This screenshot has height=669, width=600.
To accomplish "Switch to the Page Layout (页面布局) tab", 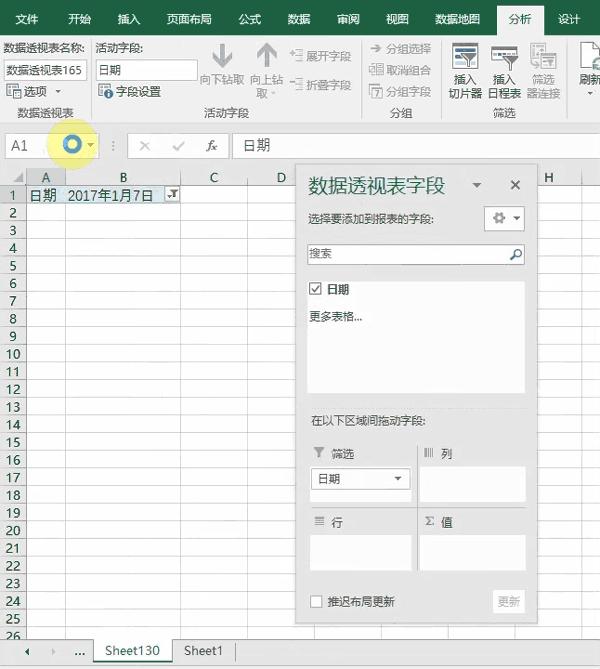I will click(189, 19).
